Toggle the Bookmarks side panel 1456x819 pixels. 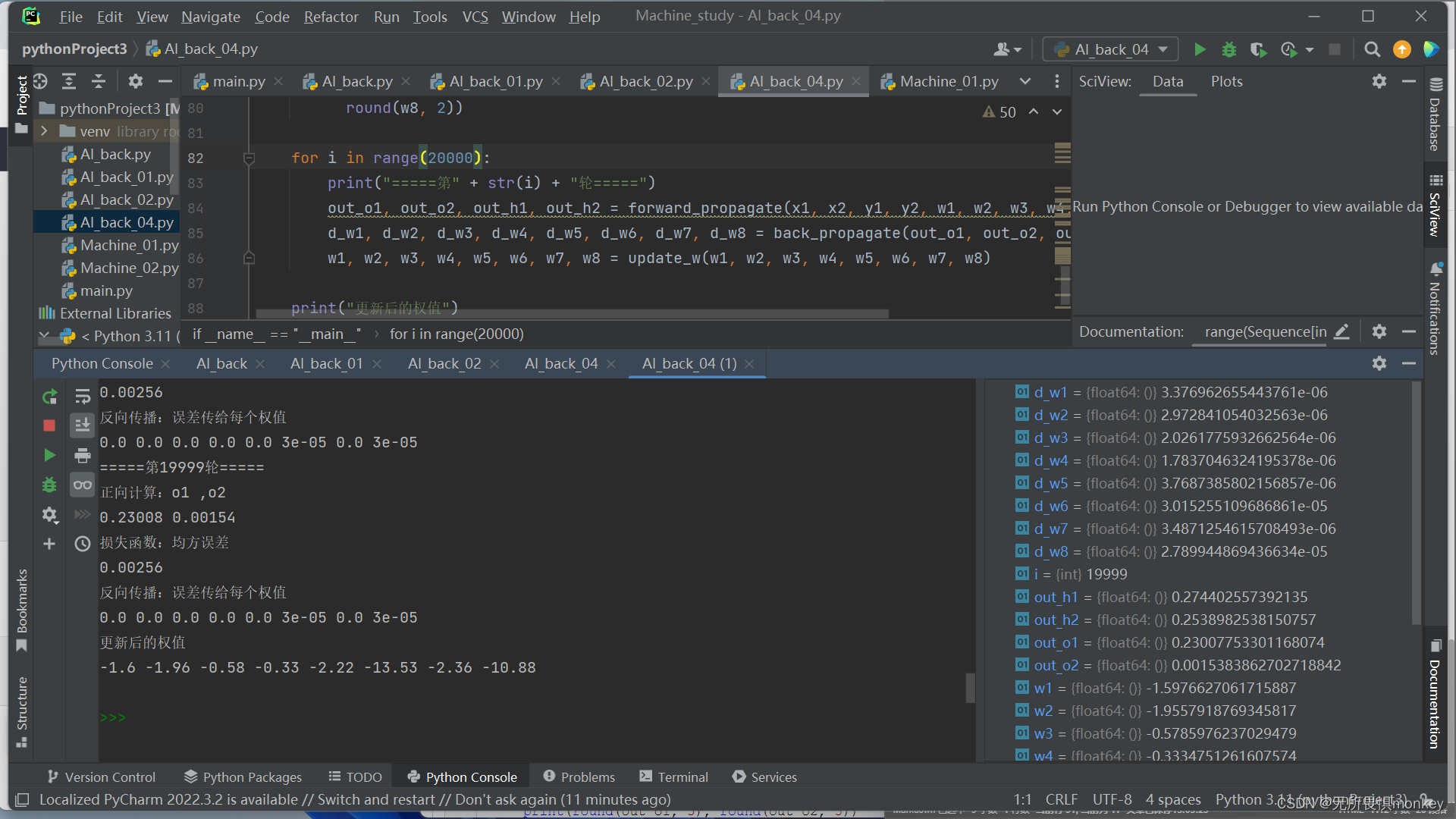22,610
